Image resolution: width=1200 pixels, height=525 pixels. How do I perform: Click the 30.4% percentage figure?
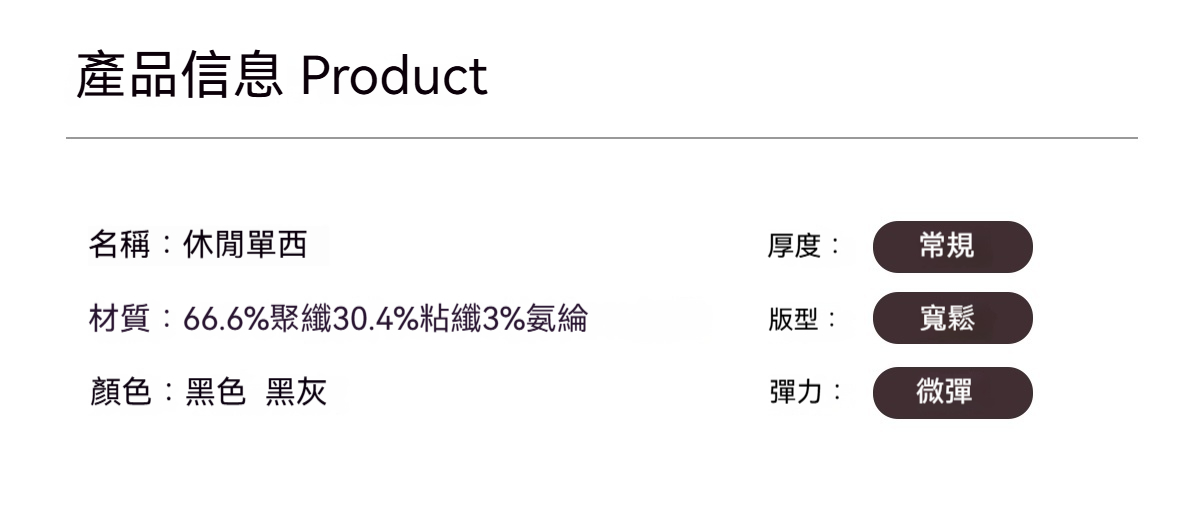click(368, 319)
